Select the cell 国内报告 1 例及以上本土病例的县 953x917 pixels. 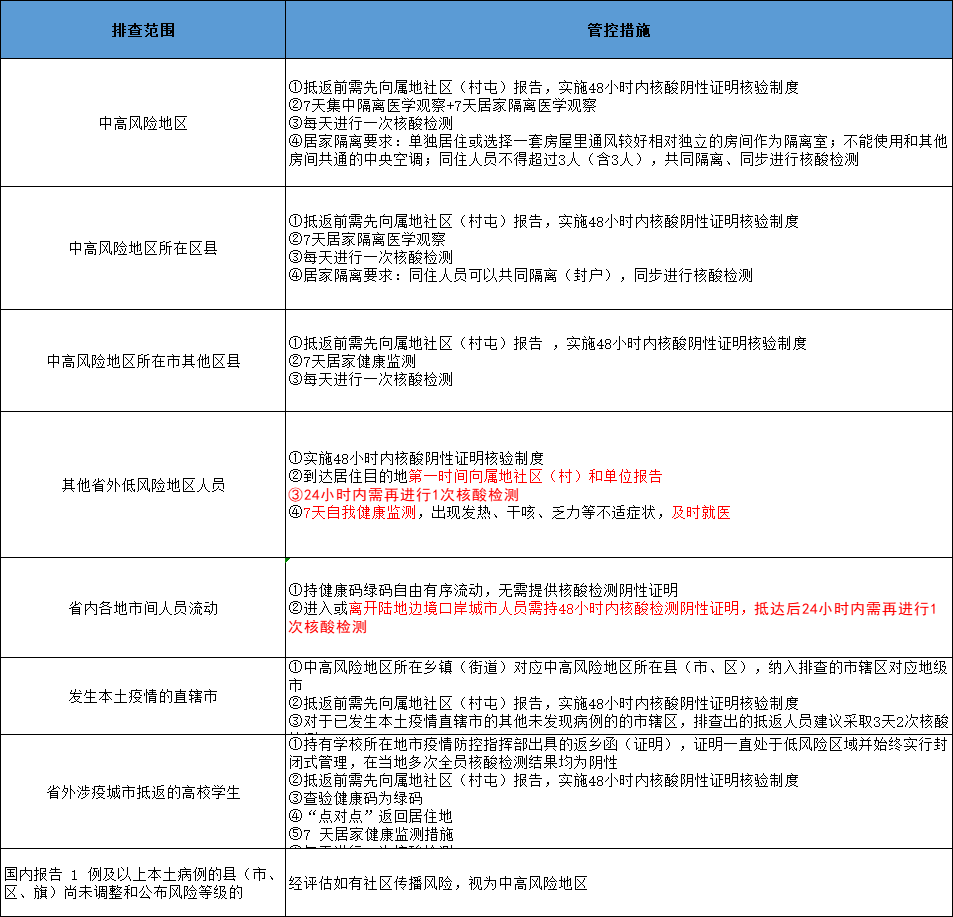(143, 883)
